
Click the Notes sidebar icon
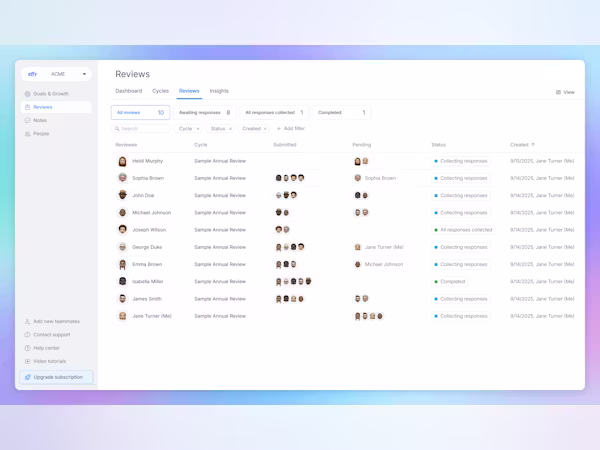tap(28, 120)
